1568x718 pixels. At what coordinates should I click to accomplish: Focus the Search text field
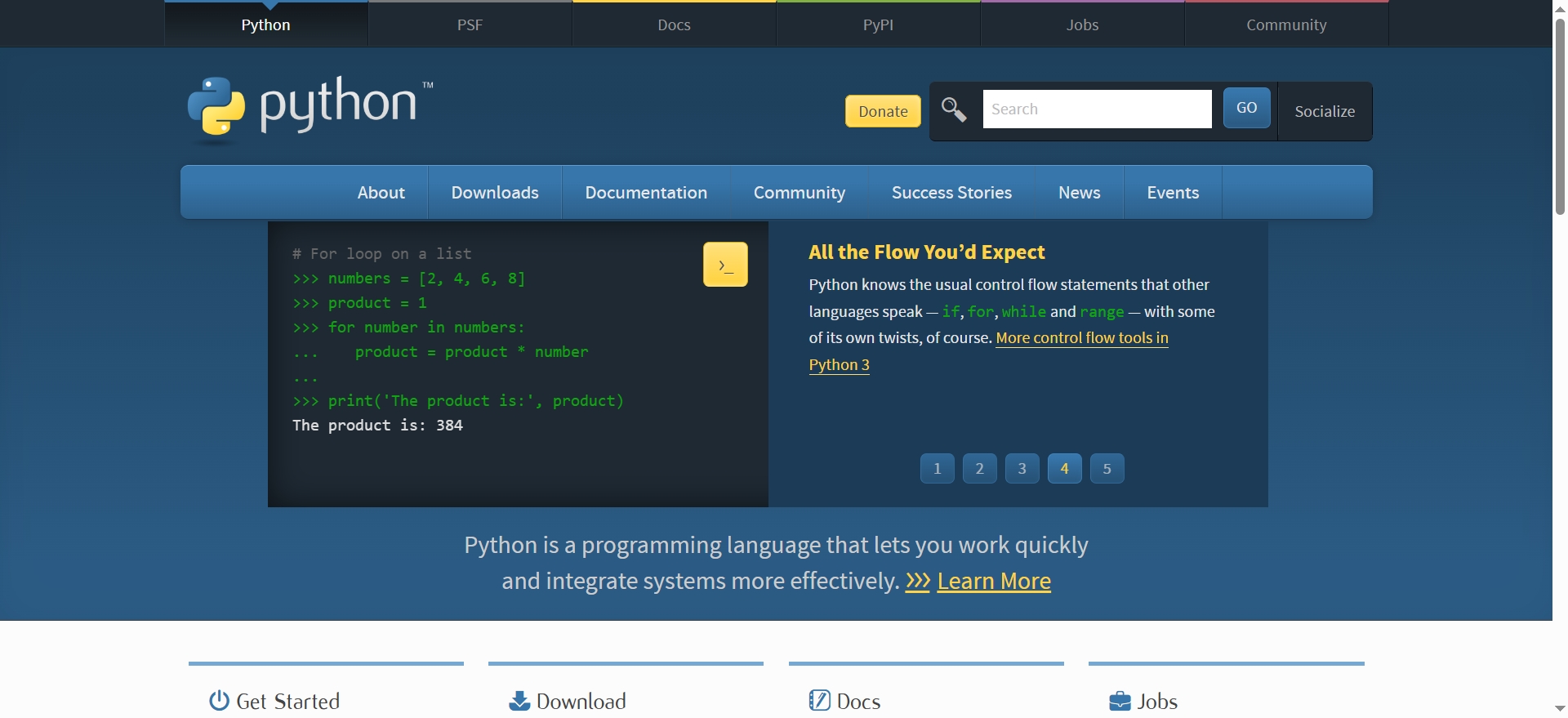pyautogui.click(x=1096, y=109)
